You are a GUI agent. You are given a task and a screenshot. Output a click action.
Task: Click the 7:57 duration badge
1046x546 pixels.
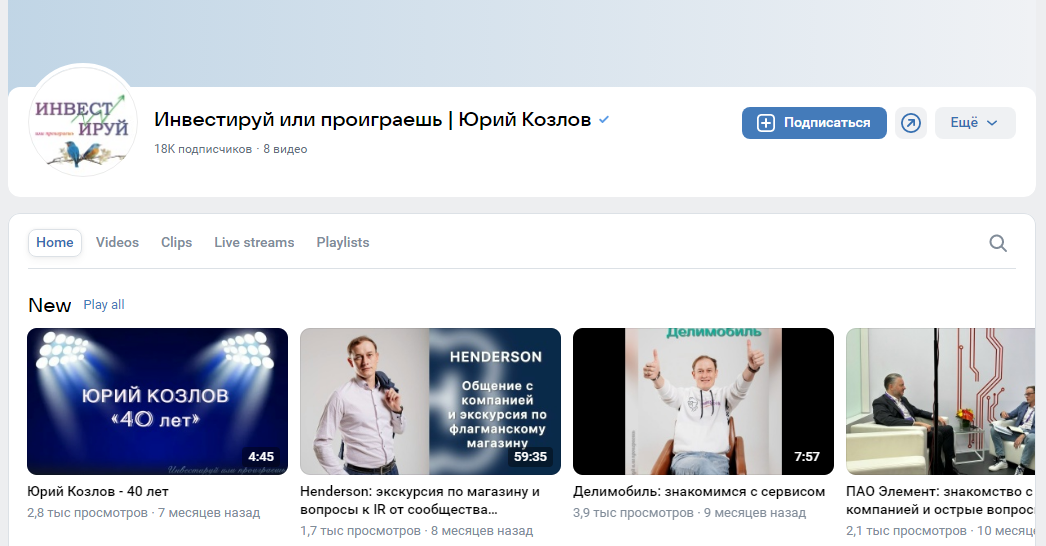(x=807, y=457)
